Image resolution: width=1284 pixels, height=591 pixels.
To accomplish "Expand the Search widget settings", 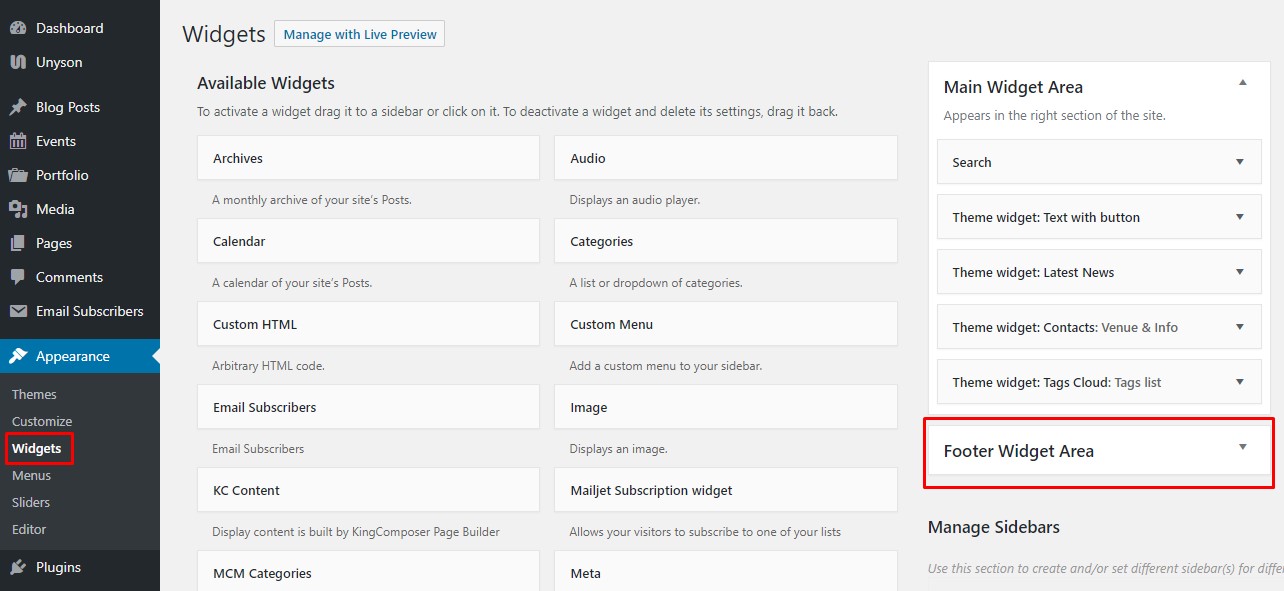I will tap(1239, 162).
